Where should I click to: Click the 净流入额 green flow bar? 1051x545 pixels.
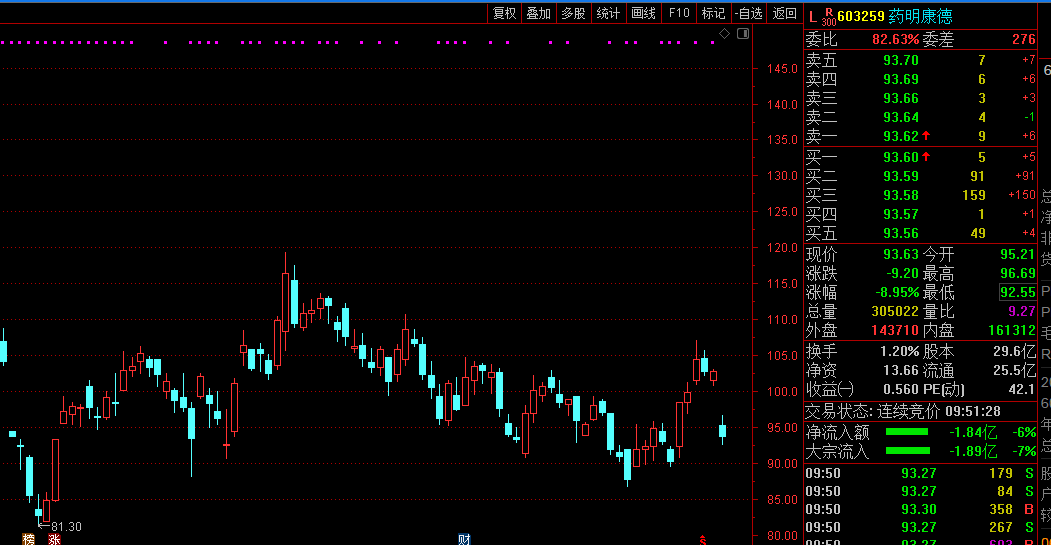click(907, 432)
